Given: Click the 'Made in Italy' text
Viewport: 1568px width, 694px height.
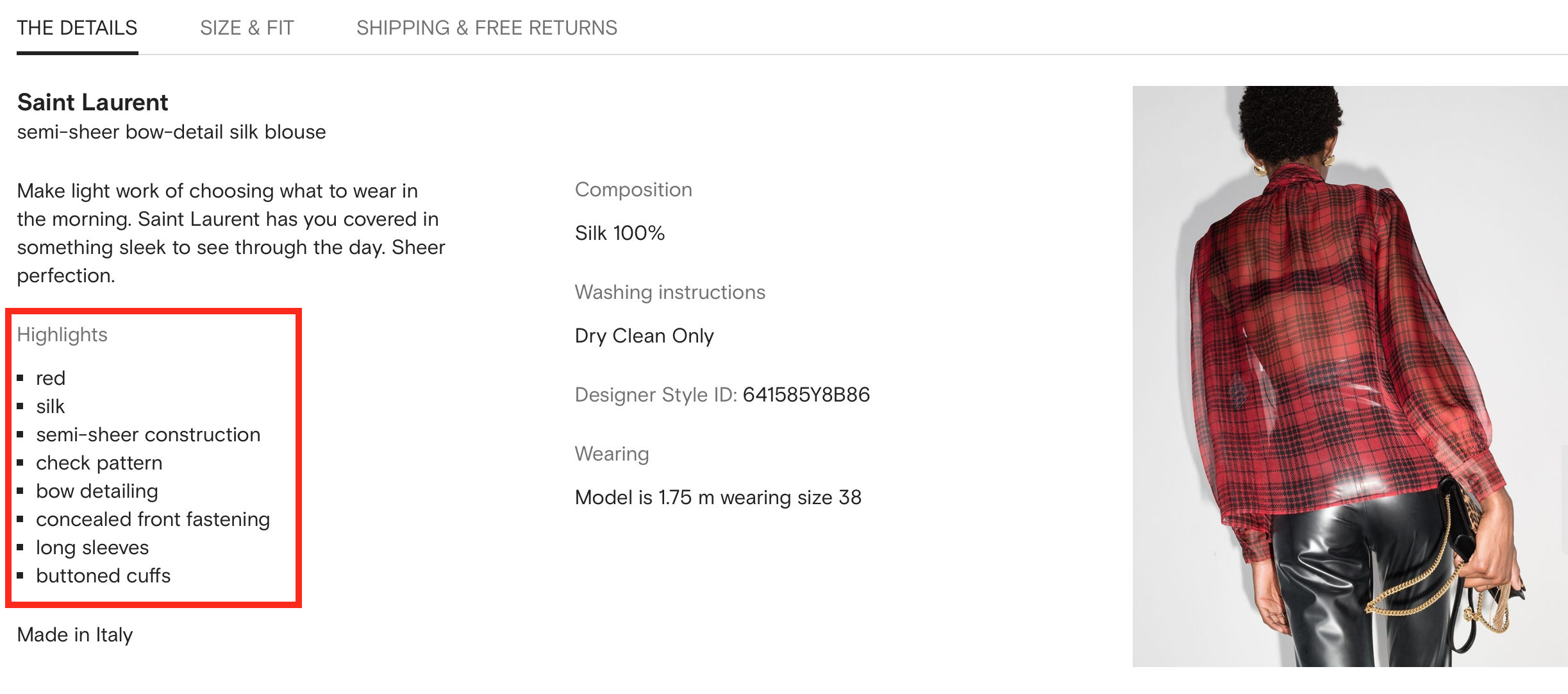Looking at the screenshot, I should coord(75,635).
